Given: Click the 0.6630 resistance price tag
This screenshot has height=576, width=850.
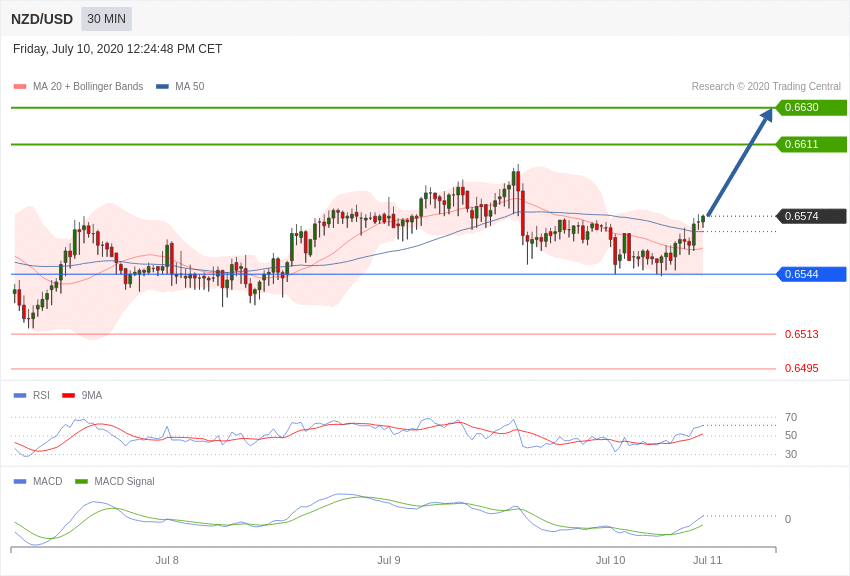Looking at the screenshot, I should 811,107.
